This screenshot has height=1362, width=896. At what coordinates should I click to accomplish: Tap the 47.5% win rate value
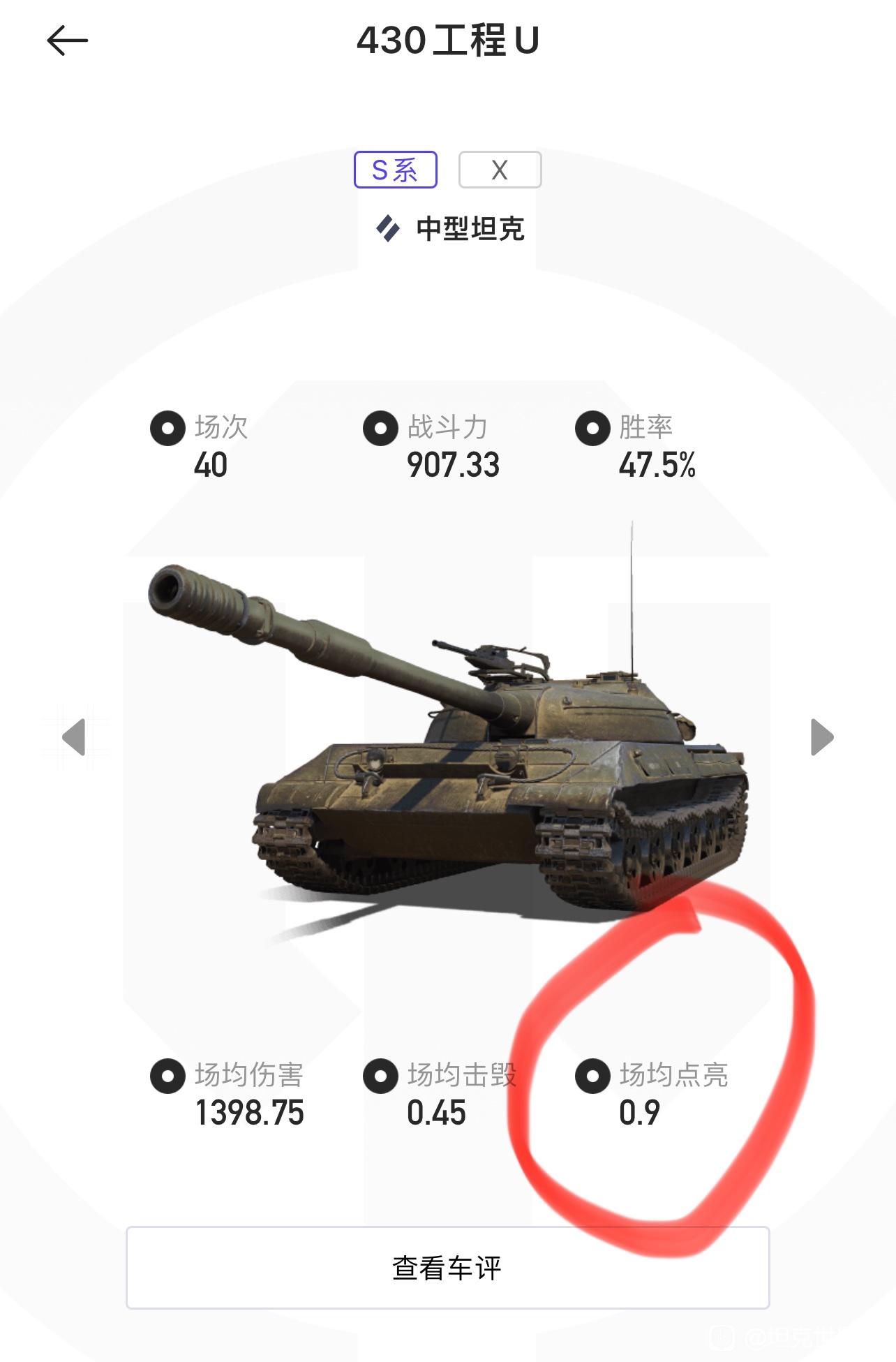657,465
